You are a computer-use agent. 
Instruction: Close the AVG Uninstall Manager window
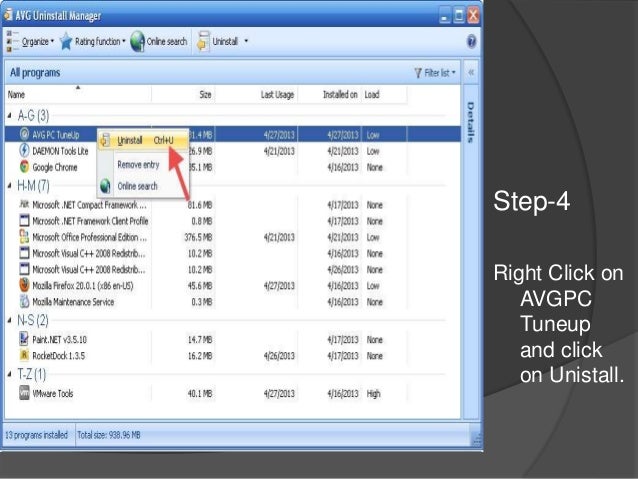[x=473, y=16]
